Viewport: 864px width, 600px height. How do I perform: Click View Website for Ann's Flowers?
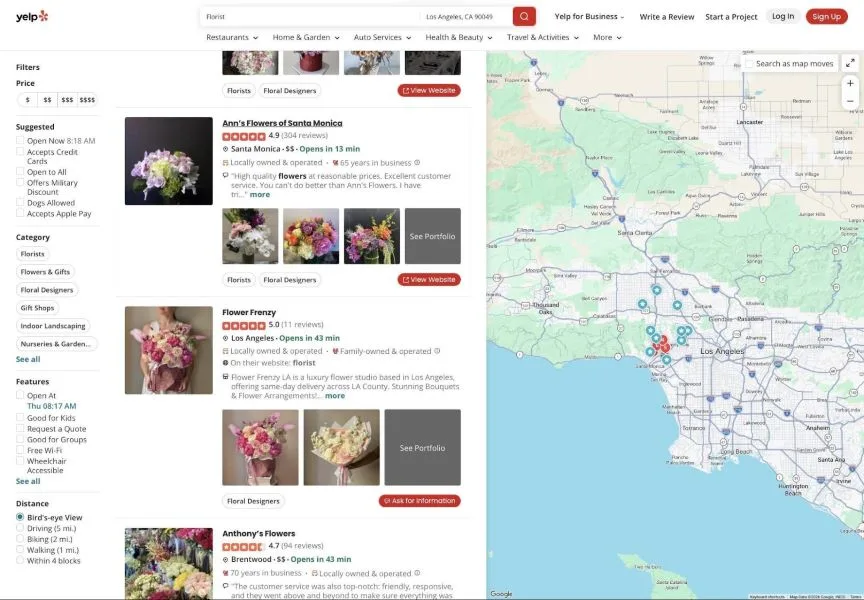pos(429,279)
